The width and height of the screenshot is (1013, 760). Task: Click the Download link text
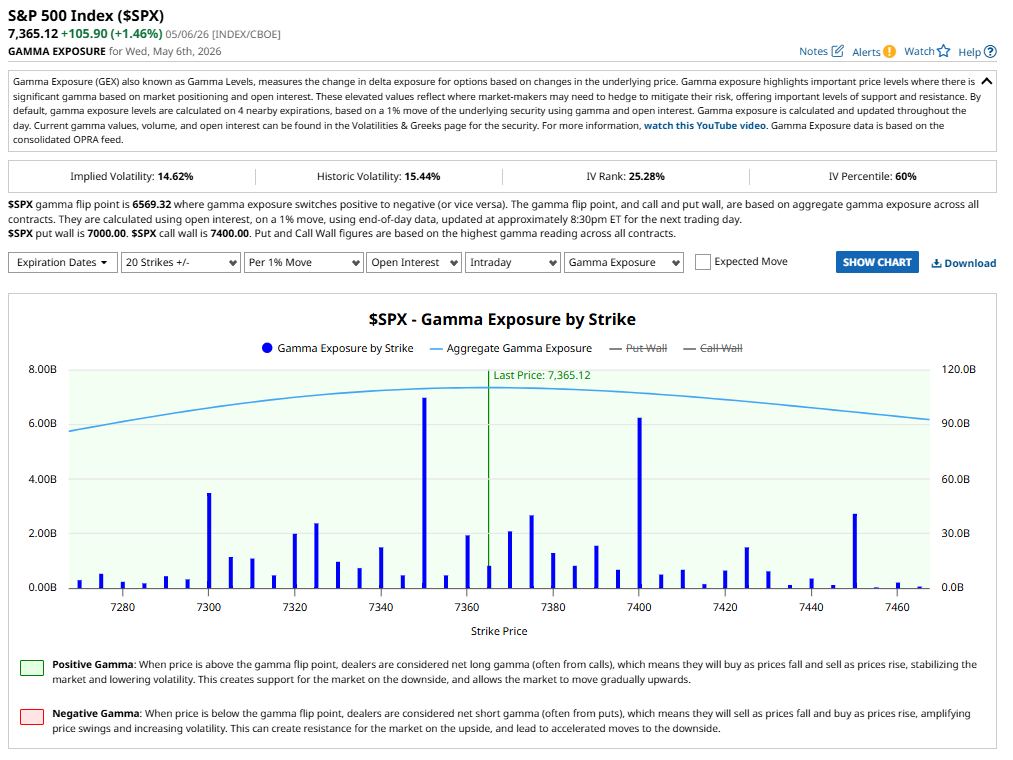pyautogui.click(x=970, y=263)
